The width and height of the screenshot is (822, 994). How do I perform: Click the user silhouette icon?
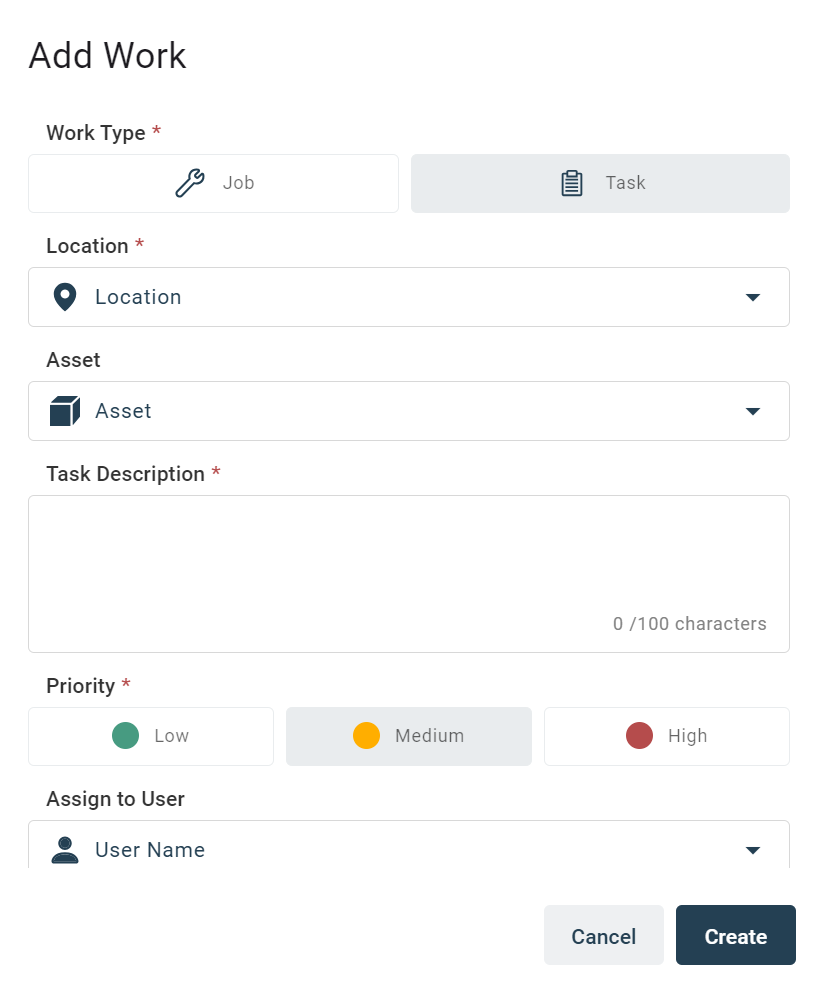coord(64,849)
